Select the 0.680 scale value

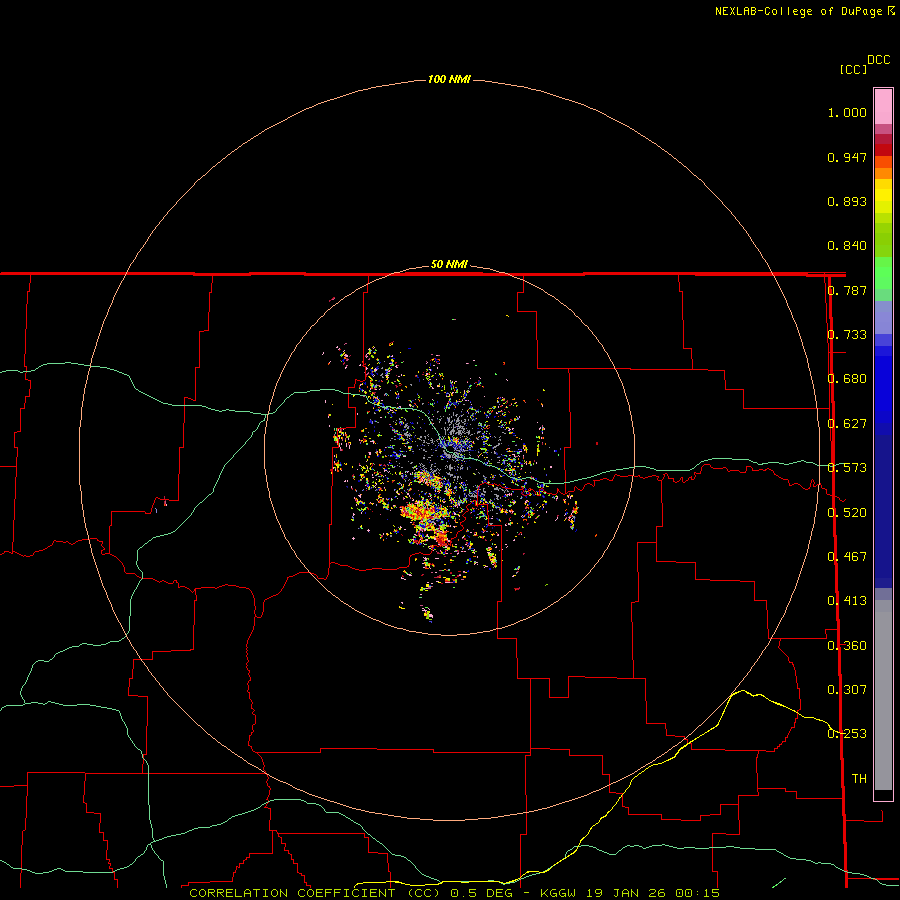tap(847, 379)
